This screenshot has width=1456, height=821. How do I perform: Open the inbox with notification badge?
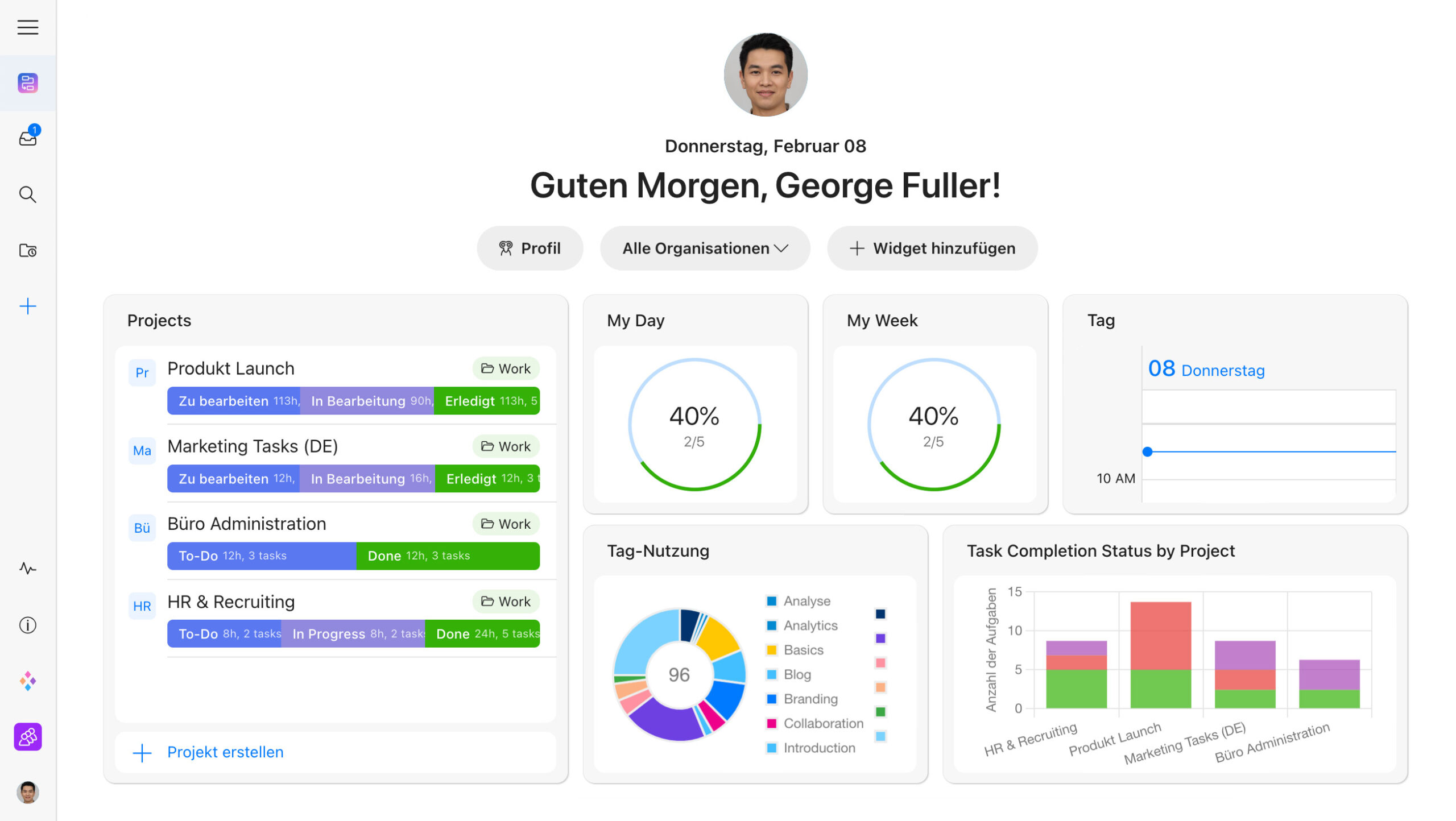[27, 138]
